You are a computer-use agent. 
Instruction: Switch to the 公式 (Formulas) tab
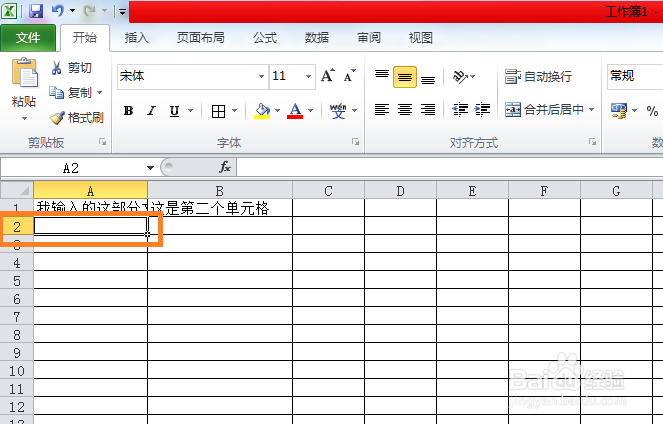pos(265,38)
